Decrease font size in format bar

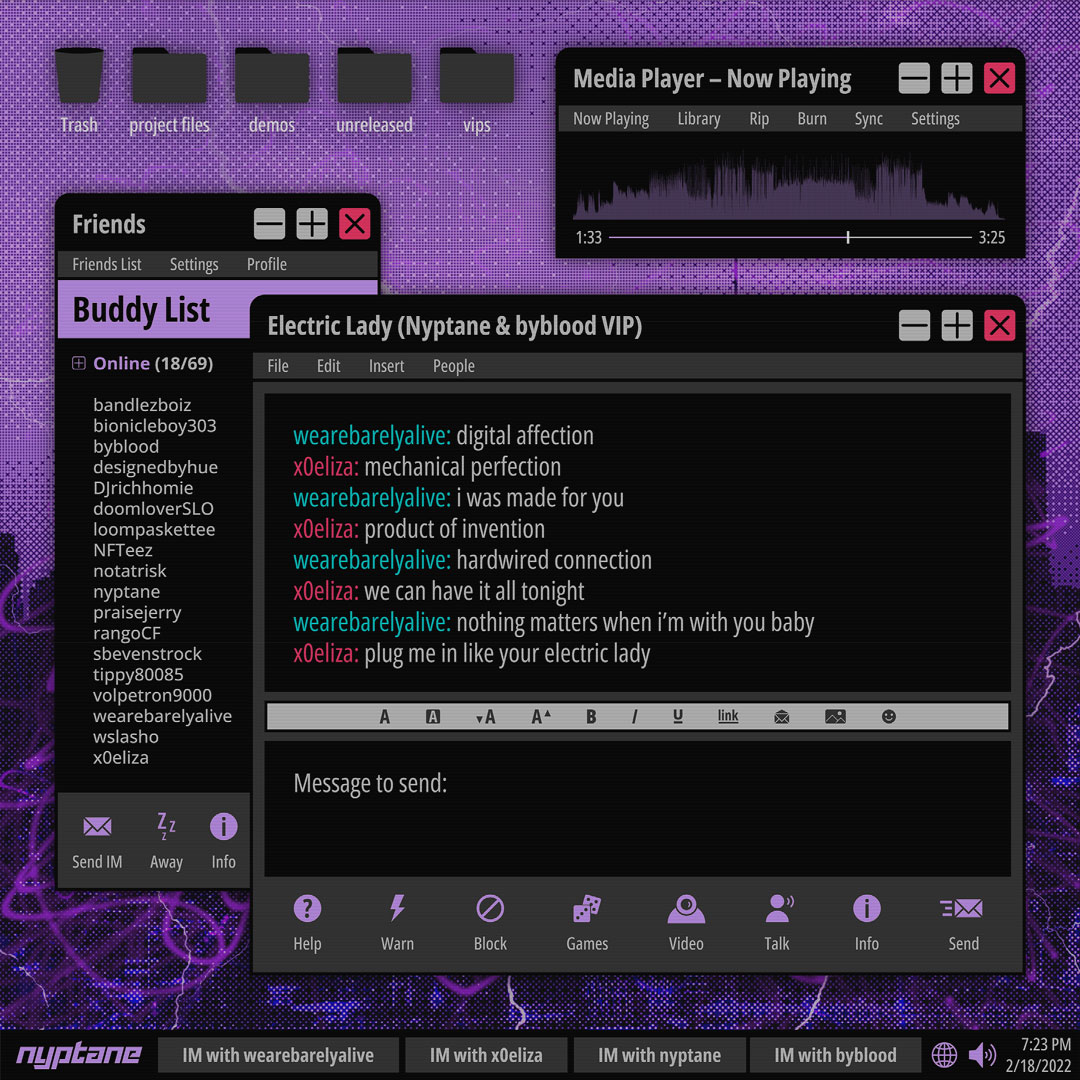(x=486, y=717)
